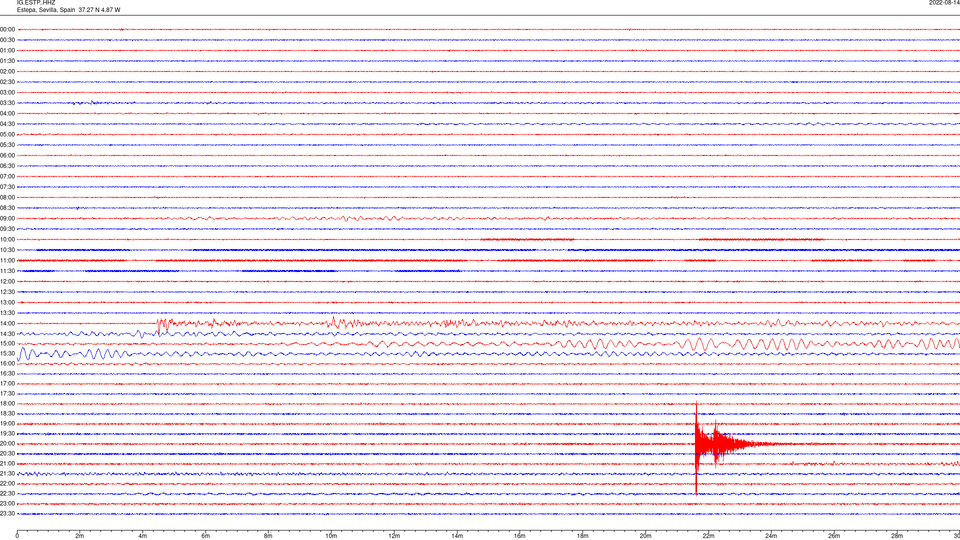Viewport: 960px width, 540px height.
Task: Click the 12:30 trace label
Action: [7, 292]
